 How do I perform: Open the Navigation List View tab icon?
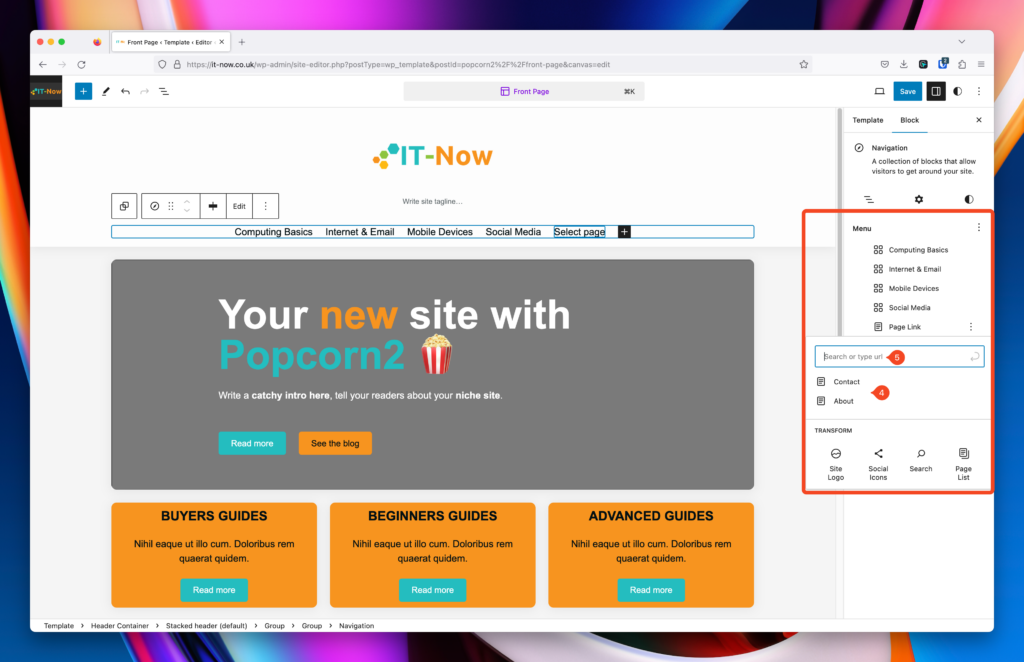coord(869,199)
